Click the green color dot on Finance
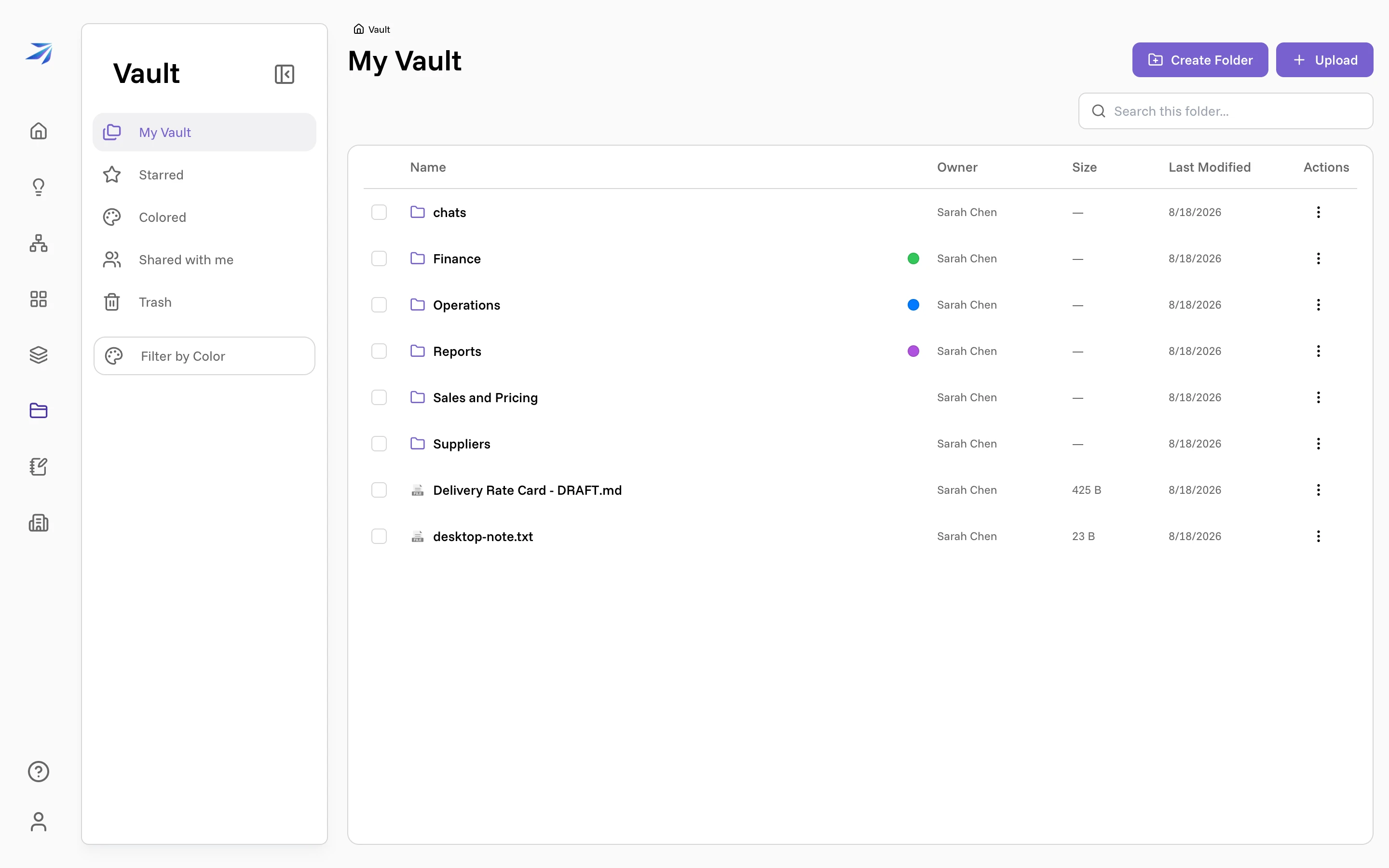1389x868 pixels. pos(913,258)
